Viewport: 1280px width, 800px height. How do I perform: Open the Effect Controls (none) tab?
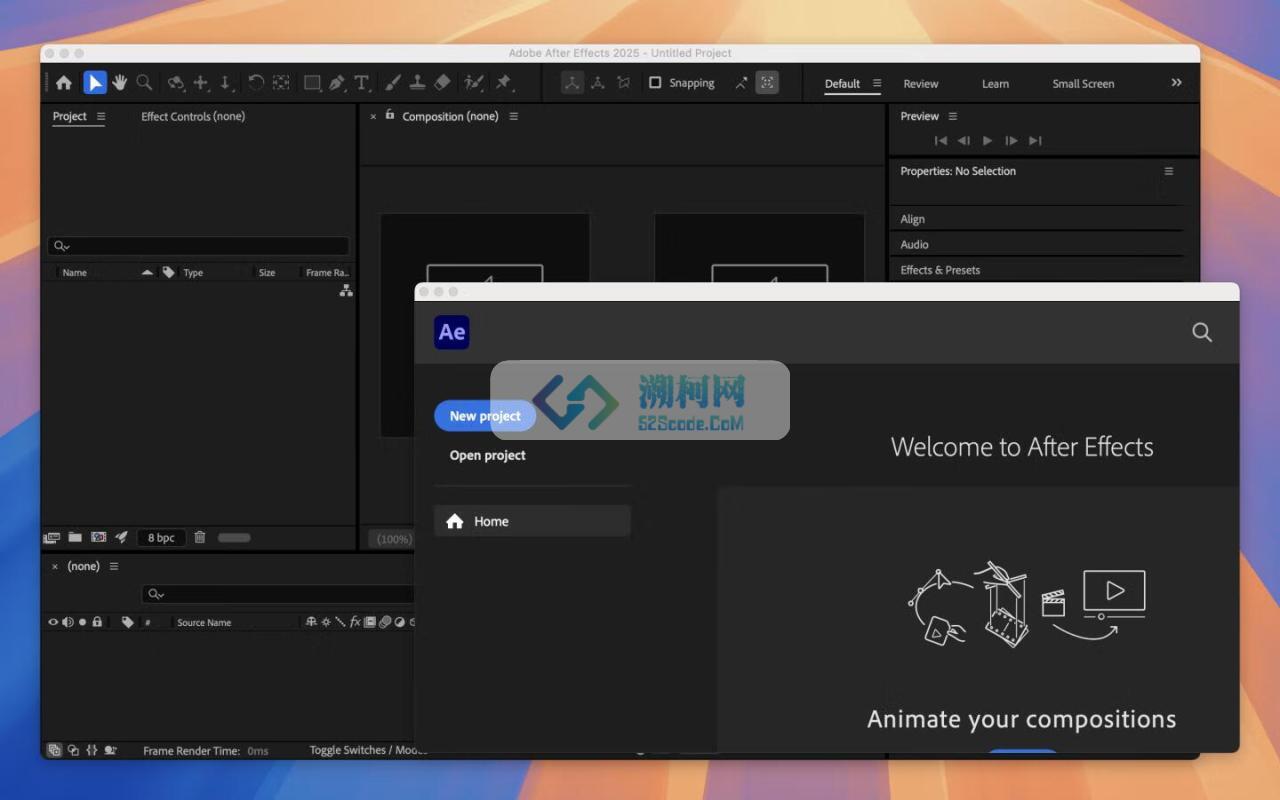pyautogui.click(x=193, y=116)
